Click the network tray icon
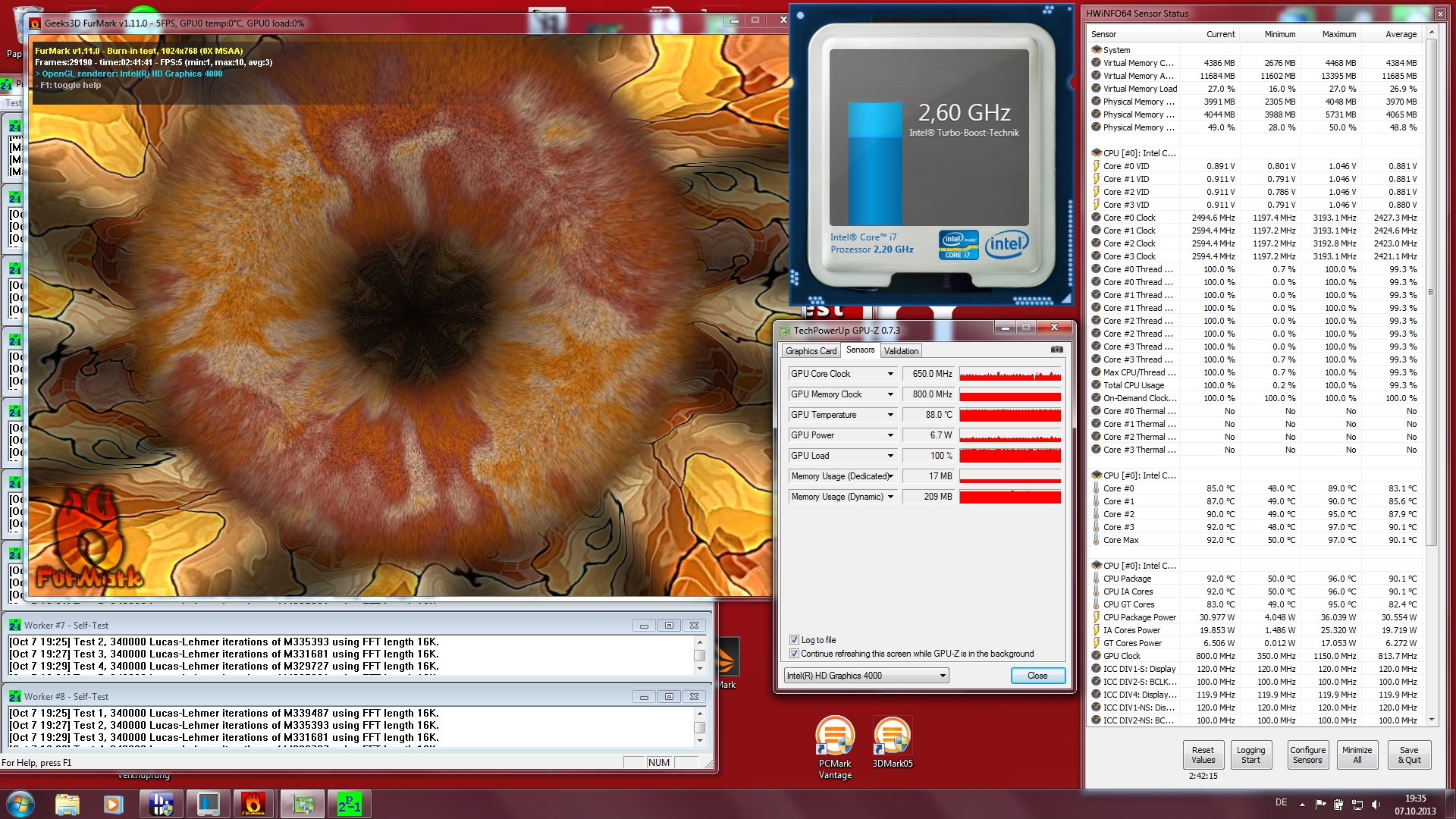The width and height of the screenshot is (1456, 819). (x=1357, y=804)
